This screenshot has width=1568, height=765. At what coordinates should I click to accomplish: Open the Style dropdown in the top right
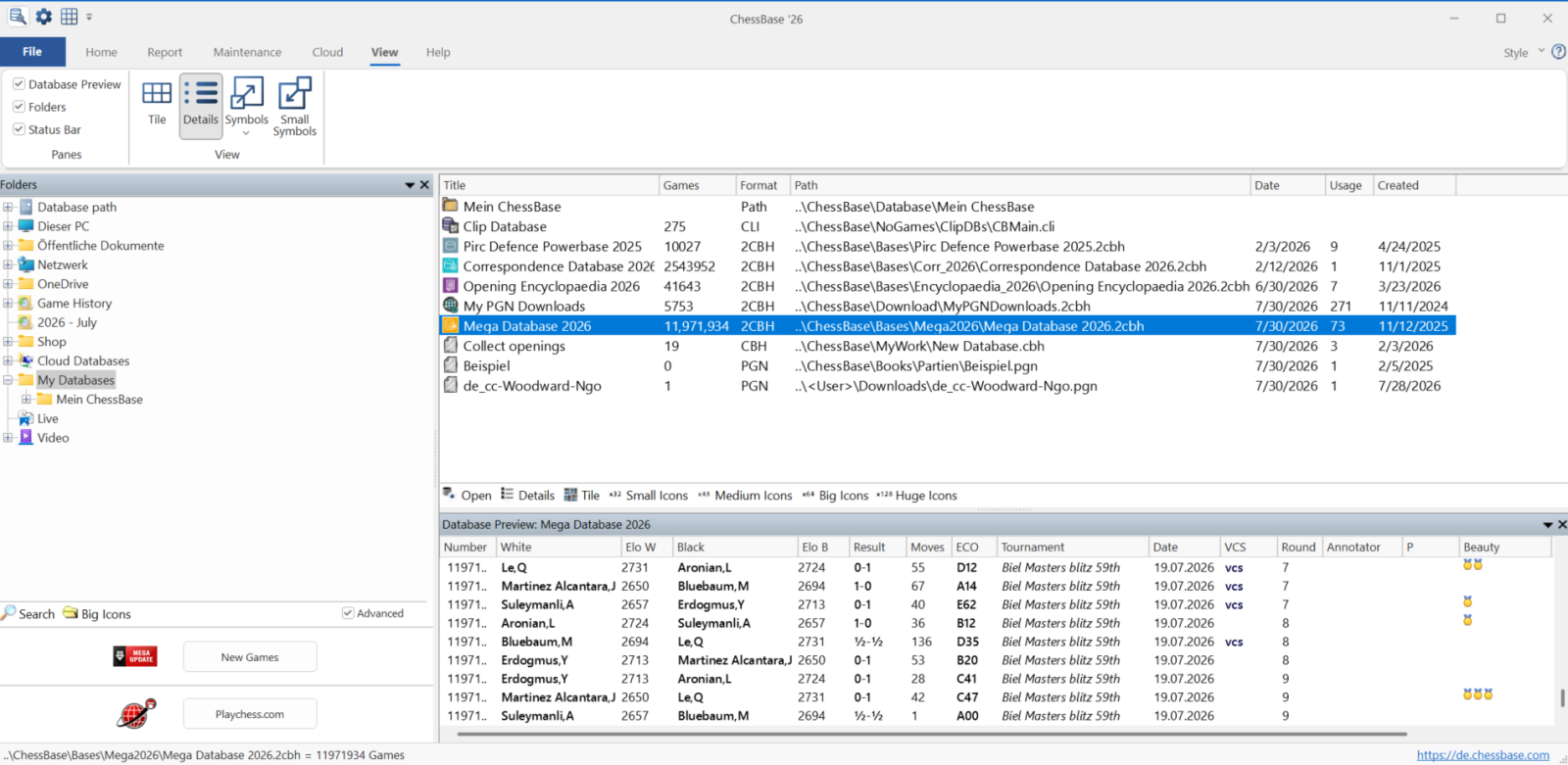point(1524,52)
